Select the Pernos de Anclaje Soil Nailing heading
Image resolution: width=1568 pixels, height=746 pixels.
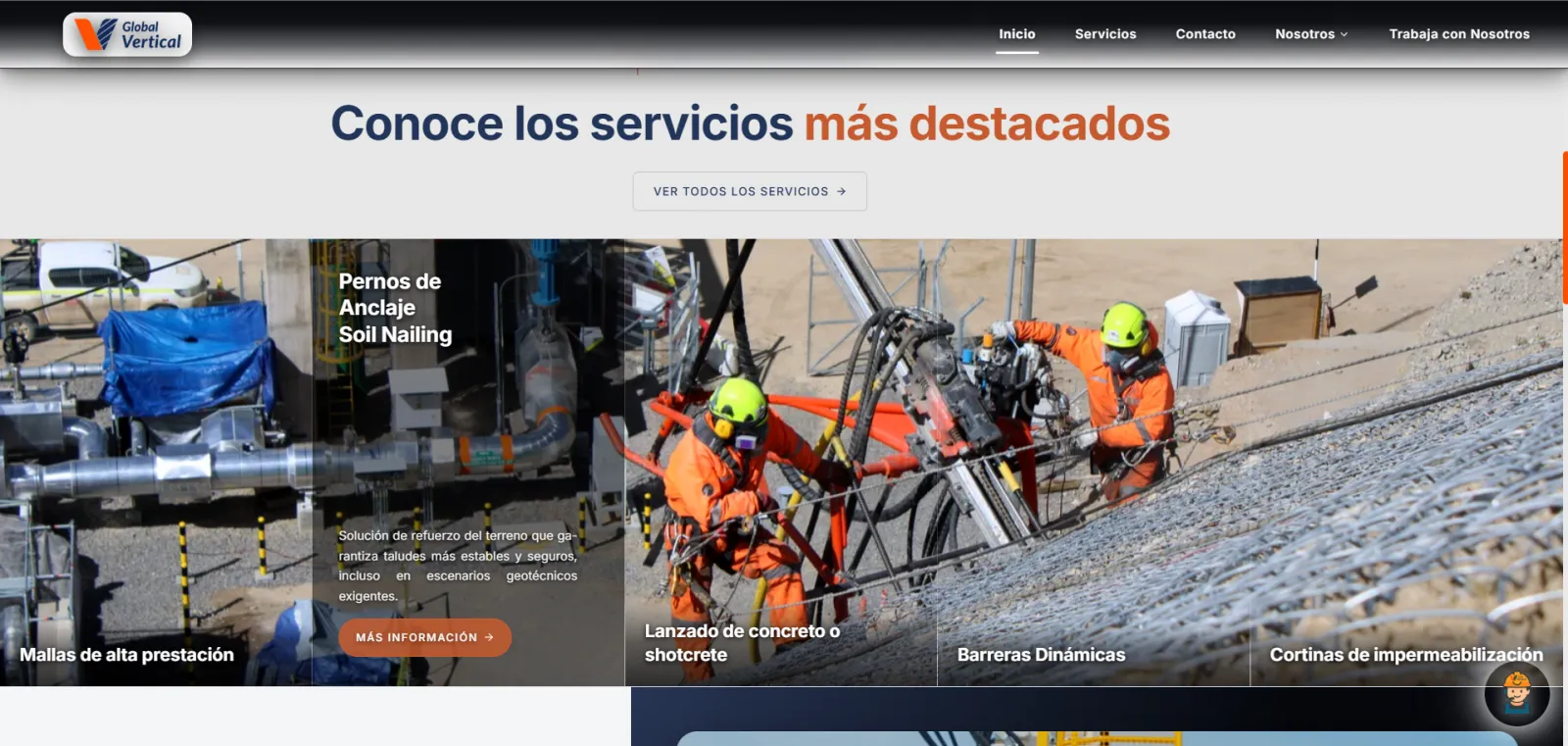tap(395, 308)
